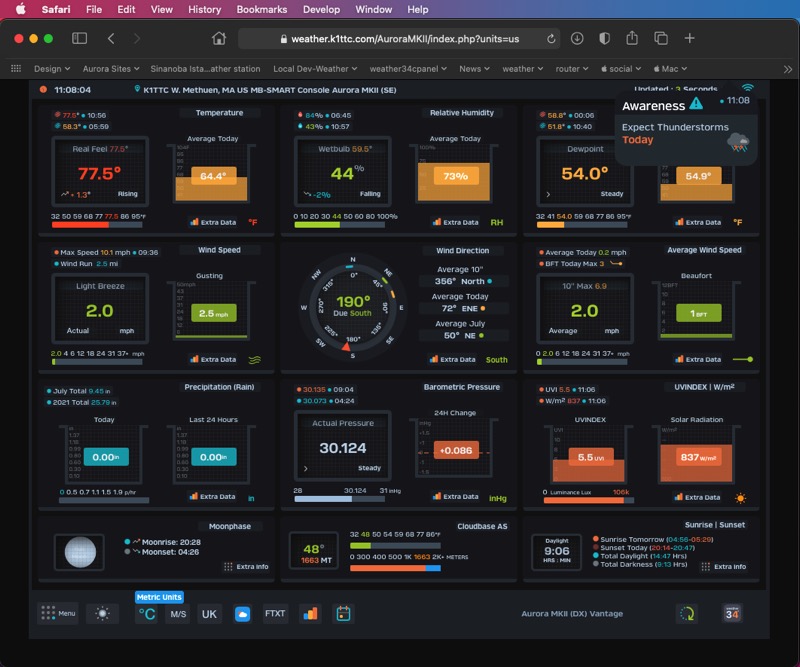Viewport: 800px width, 667px height.
Task: Click the inHg unit label in Pressure card
Action: pos(497,498)
